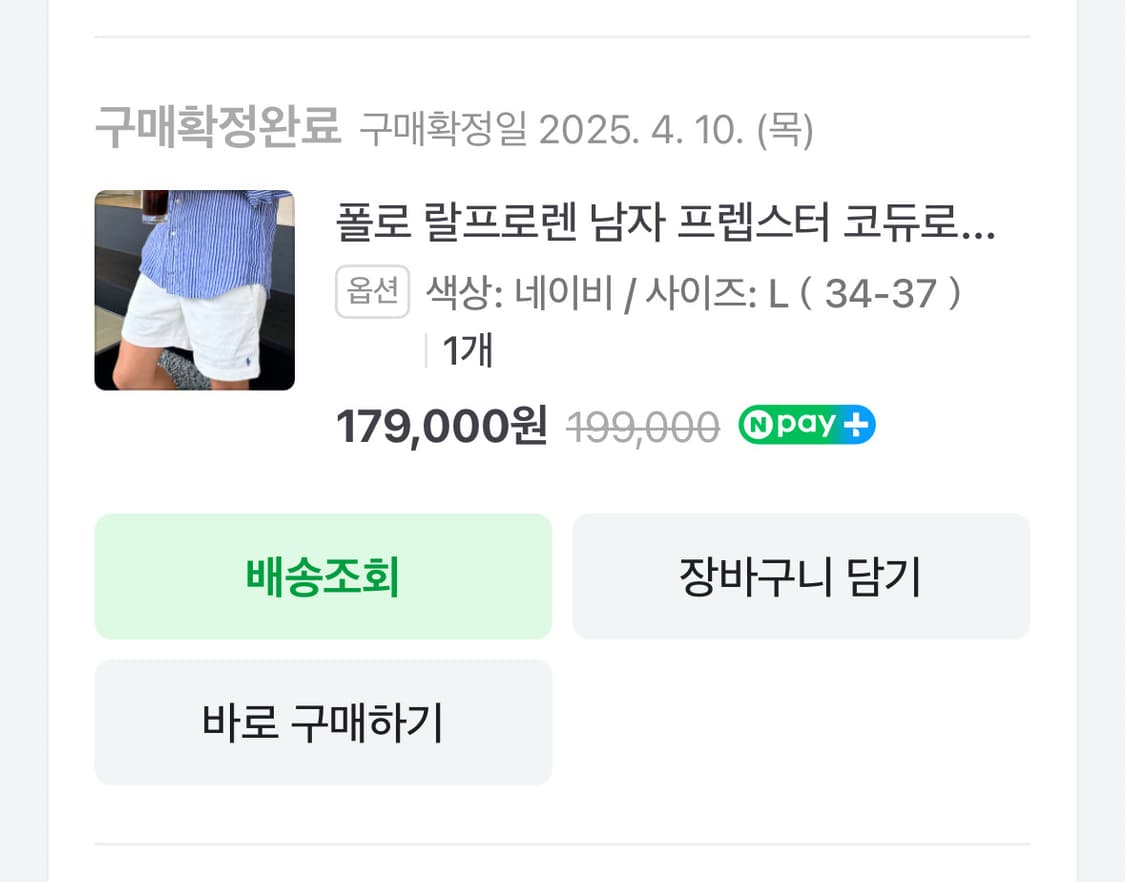Viewport: 1125px width, 882px height.
Task: Click the N logo inside the pay badge
Action: (x=760, y=424)
